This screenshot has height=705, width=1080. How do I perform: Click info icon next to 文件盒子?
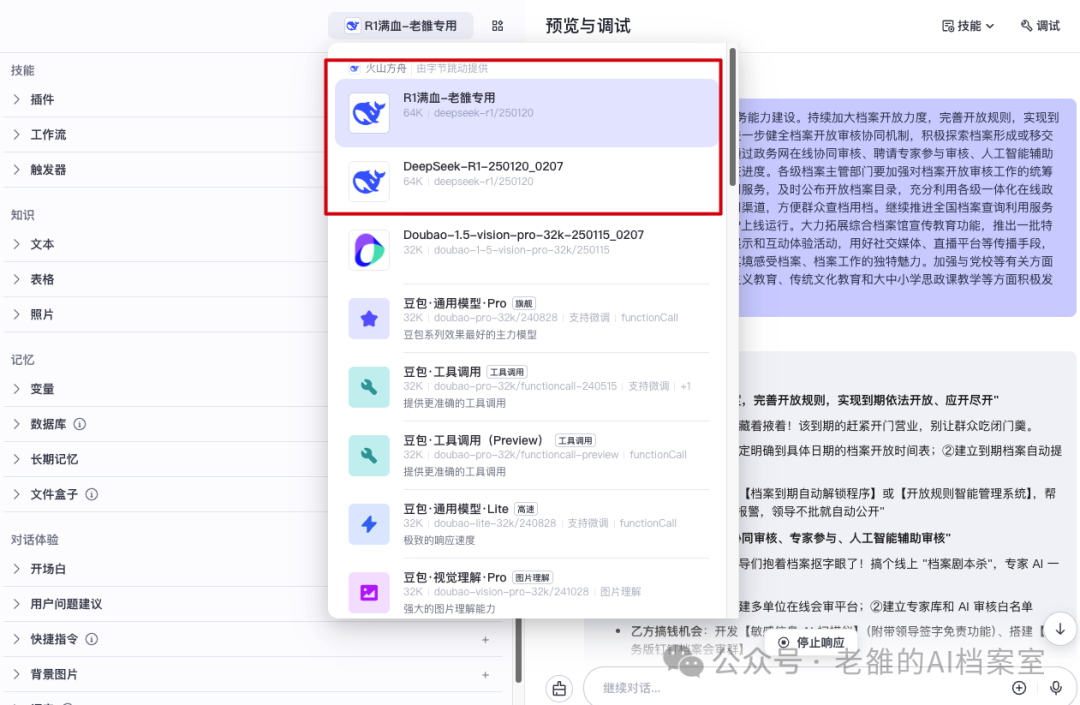point(92,494)
